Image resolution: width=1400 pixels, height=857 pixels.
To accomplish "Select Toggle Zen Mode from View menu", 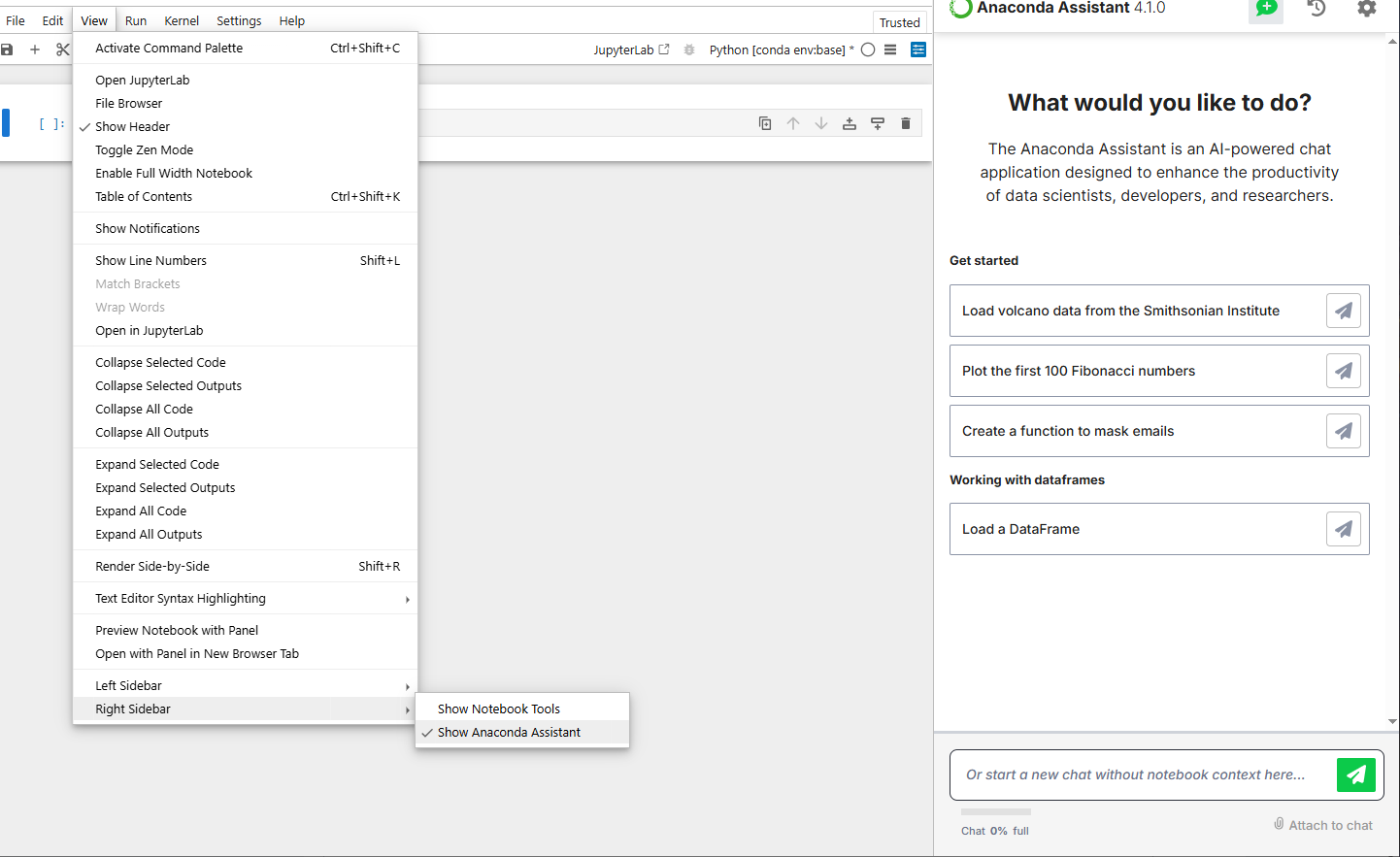I will coord(144,150).
